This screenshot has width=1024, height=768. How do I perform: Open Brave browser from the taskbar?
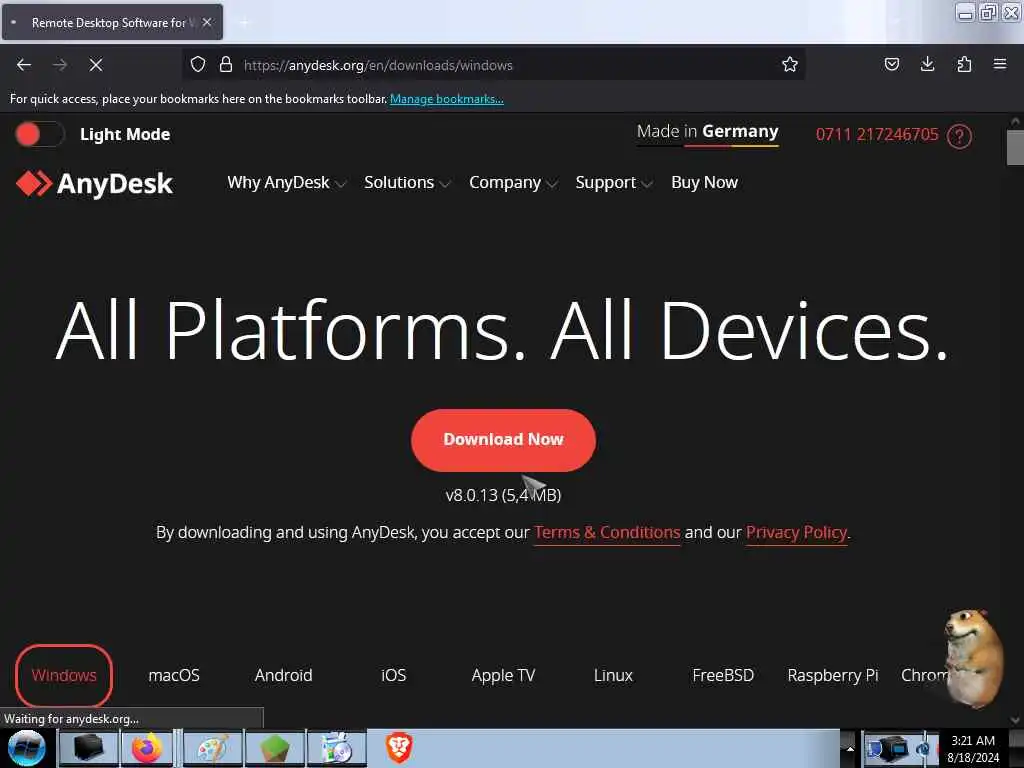coord(399,748)
